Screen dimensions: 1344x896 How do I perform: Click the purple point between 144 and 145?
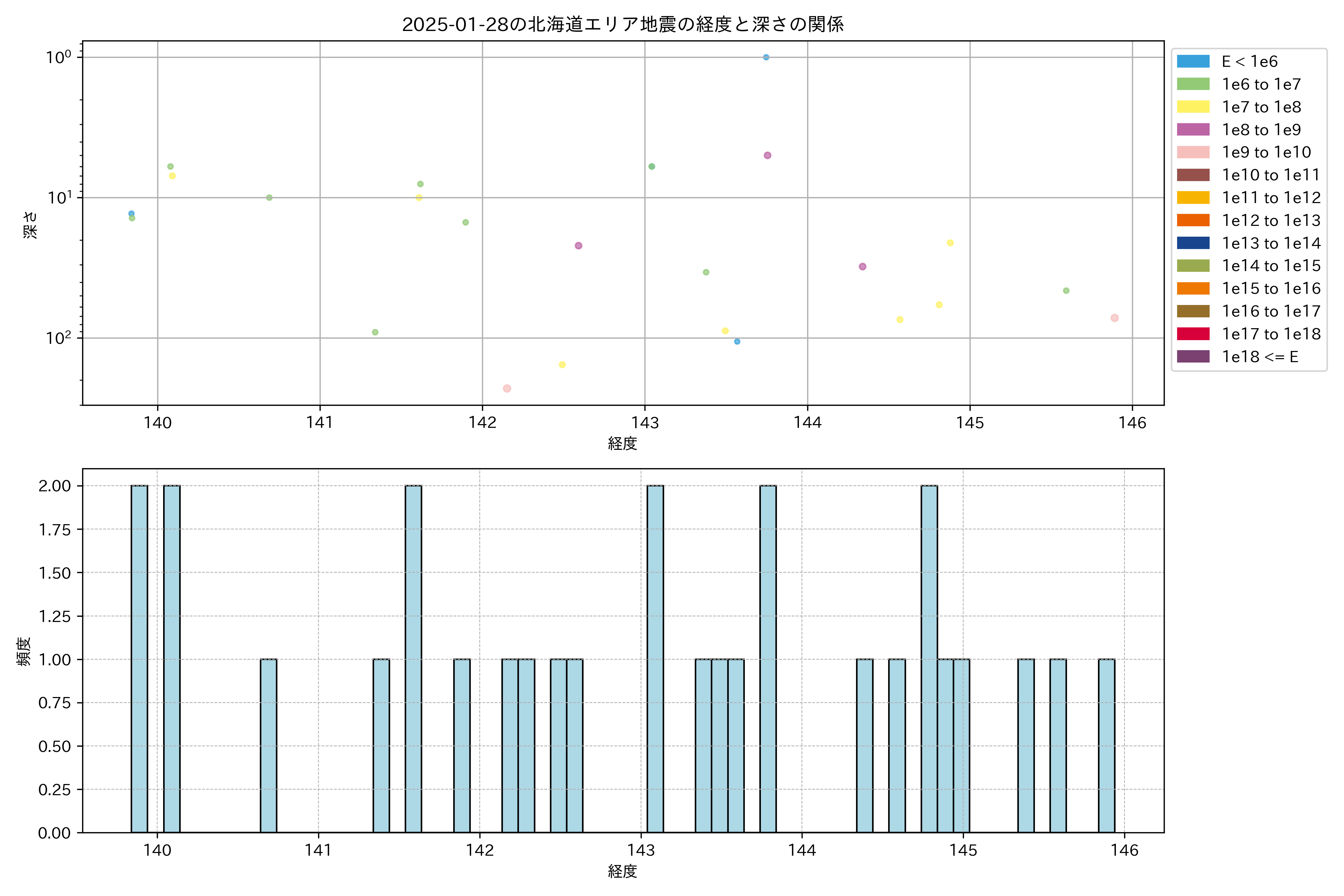pyautogui.click(x=863, y=267)
